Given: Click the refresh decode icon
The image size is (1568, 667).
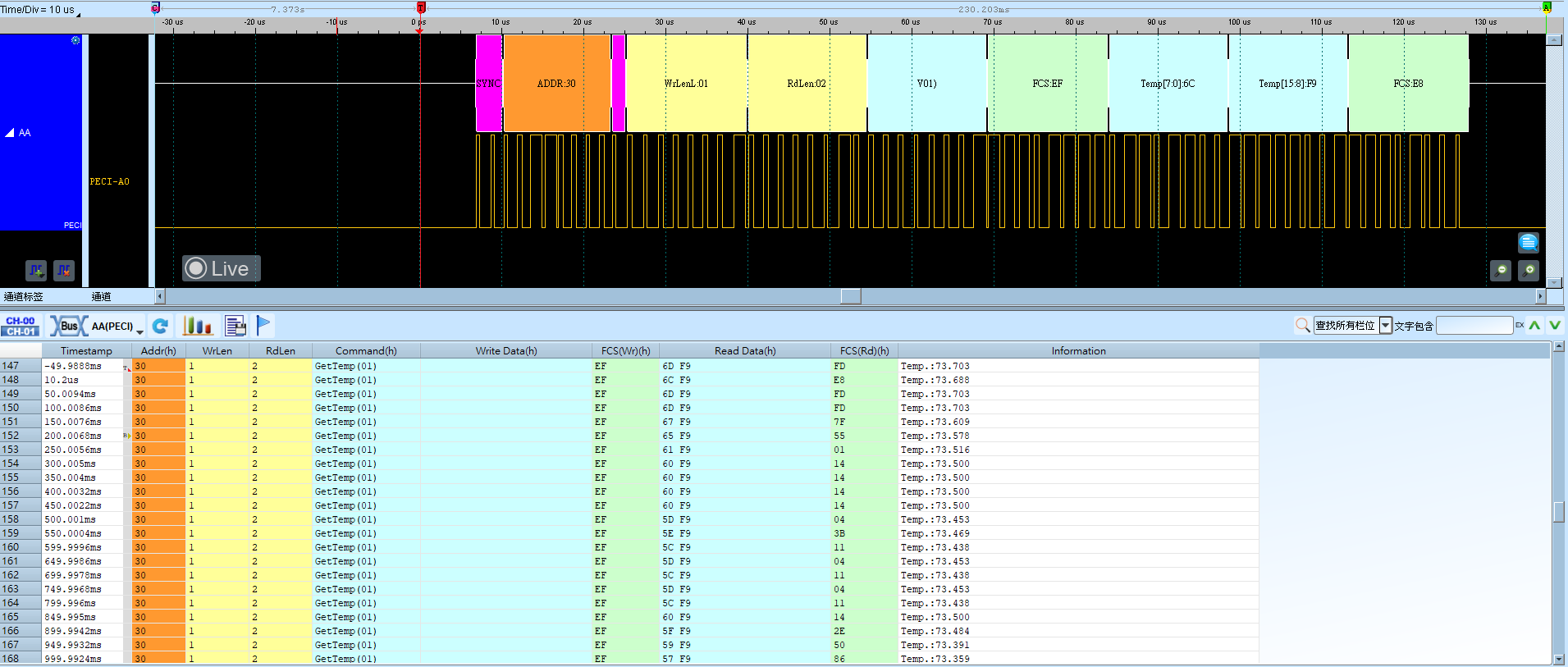Looking at the screenshot, I should [x=161, y=326].
